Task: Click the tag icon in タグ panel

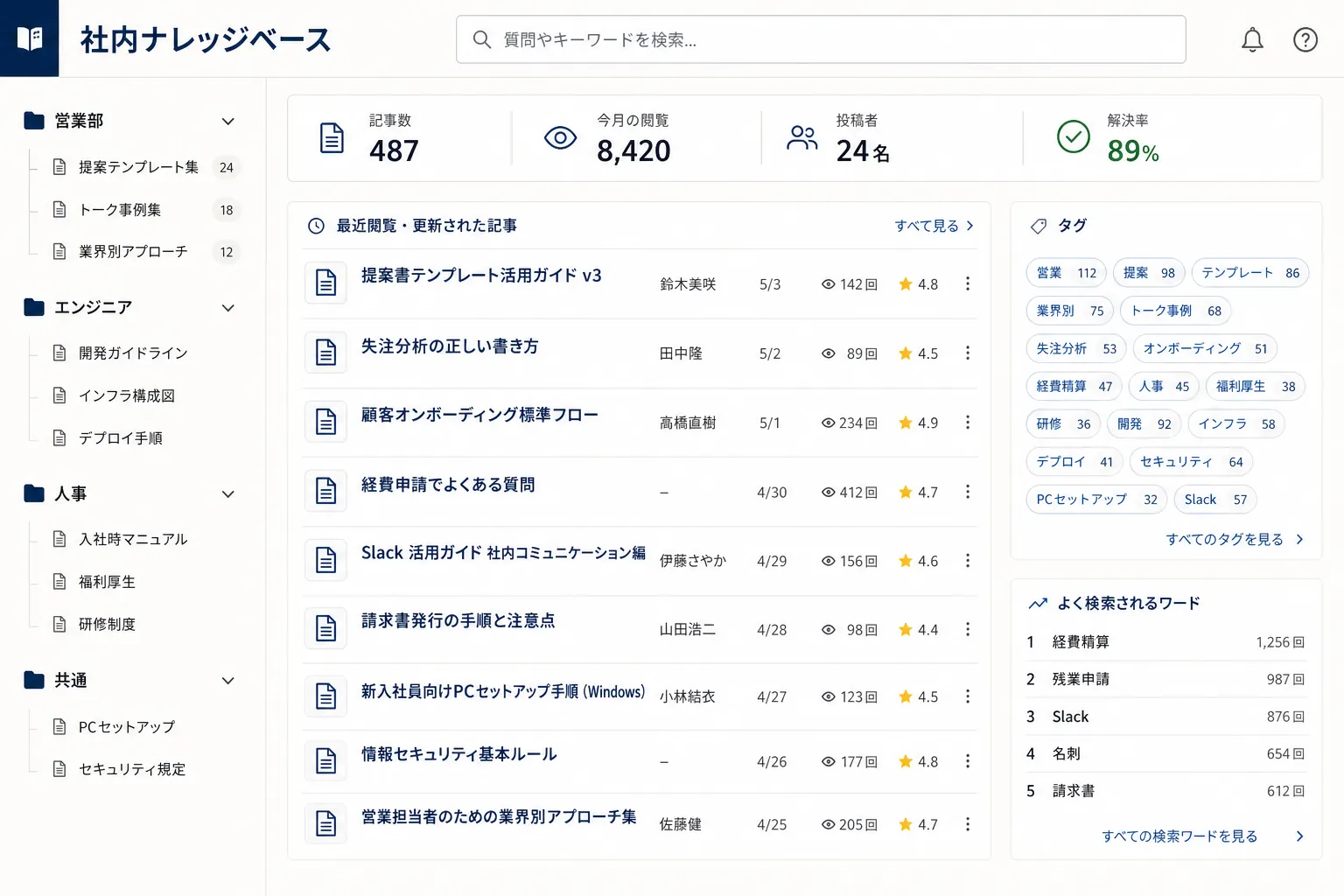Action: pyautogui.click(x=1039, y=226)
